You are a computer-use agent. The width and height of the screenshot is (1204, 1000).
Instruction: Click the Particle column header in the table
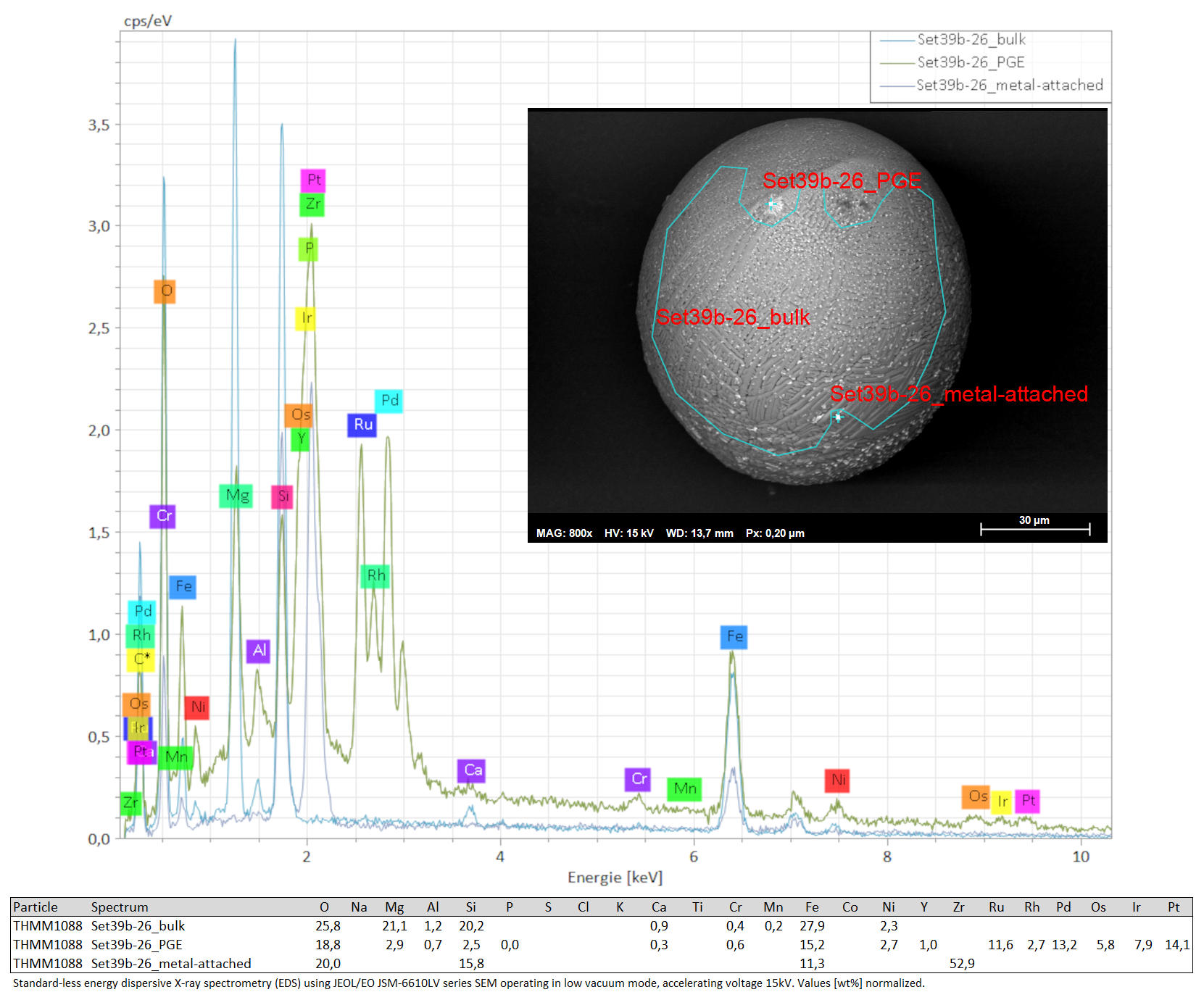coord(35,907)
